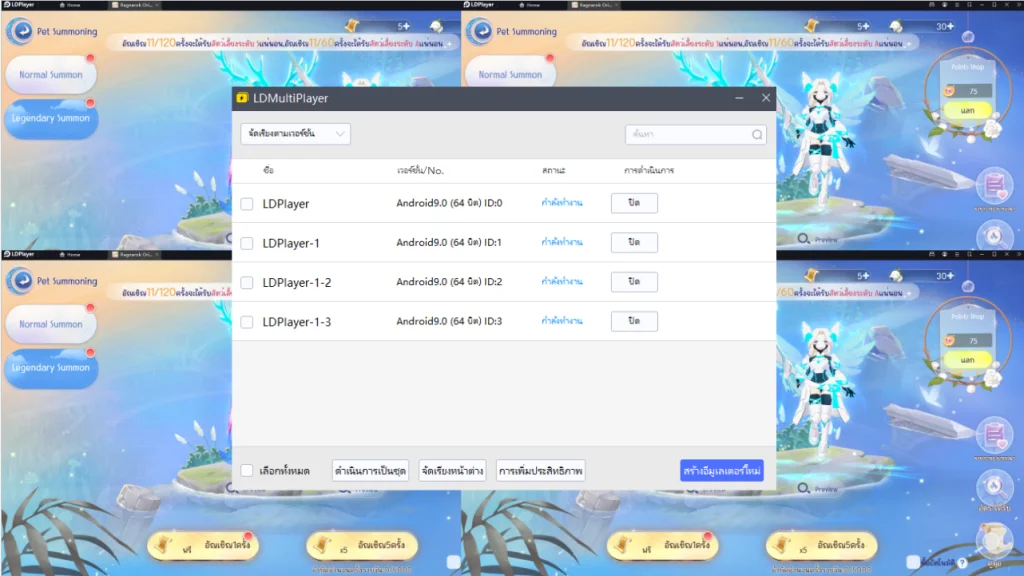Select Legendary Summon tab in bottom-left window

(x=50, y=368)
